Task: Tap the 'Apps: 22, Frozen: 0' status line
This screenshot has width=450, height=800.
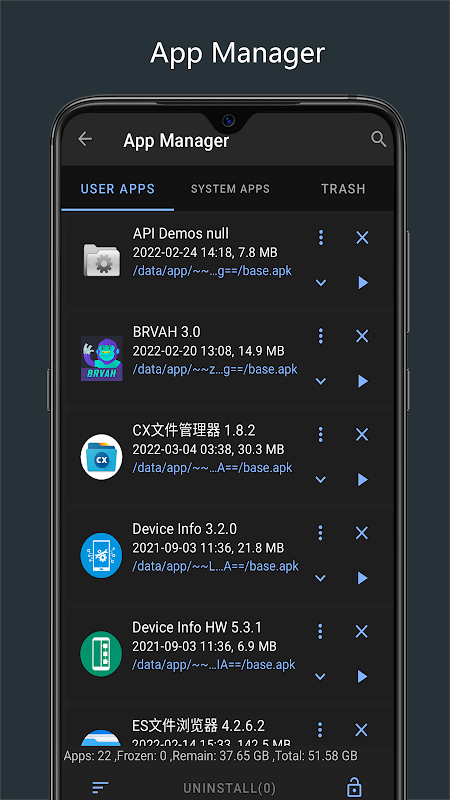Action: [x=210, y=756]
